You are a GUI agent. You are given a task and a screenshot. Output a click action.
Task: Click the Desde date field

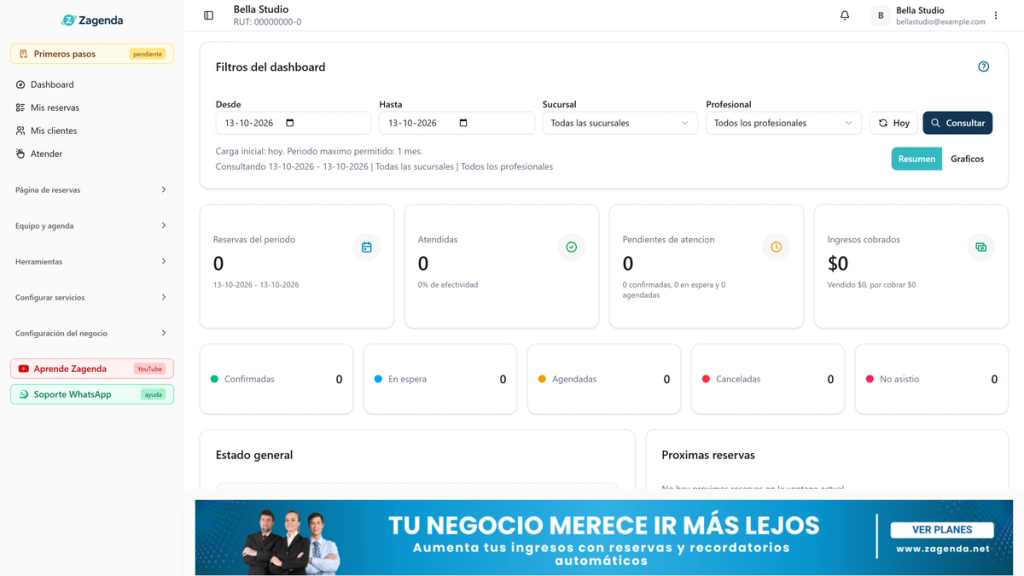click(293, 123)
